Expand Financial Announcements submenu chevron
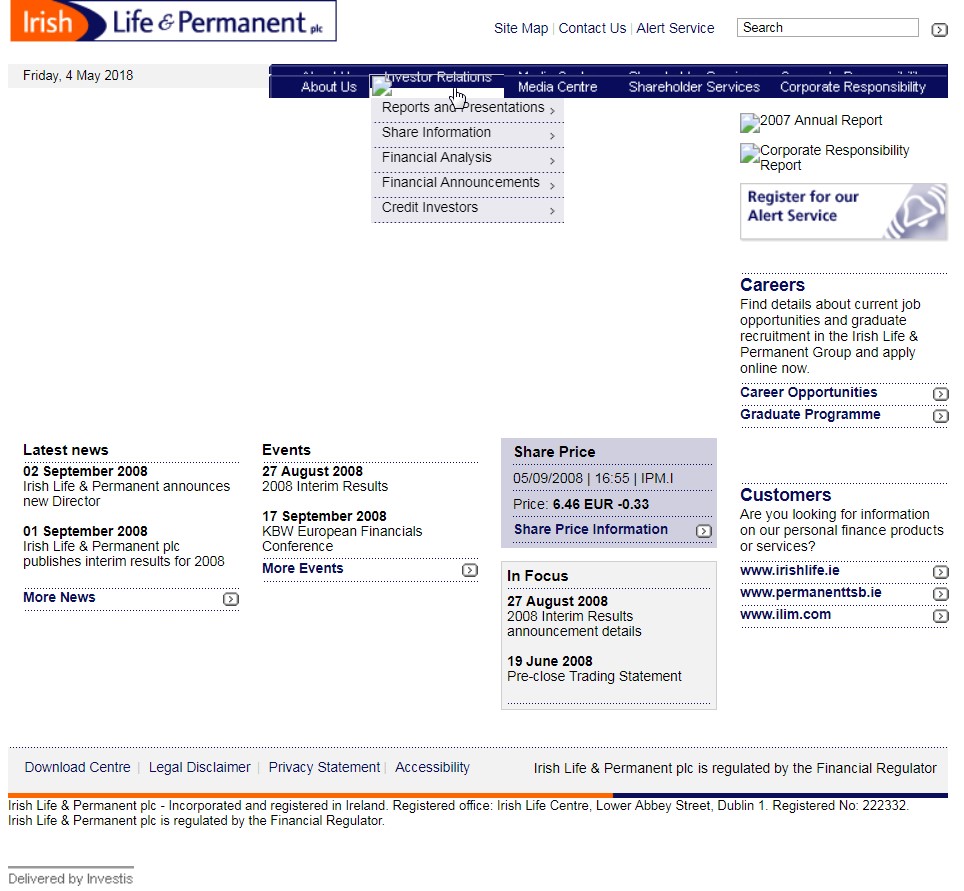This screenshot has width=964, height=891. [552, 186]
